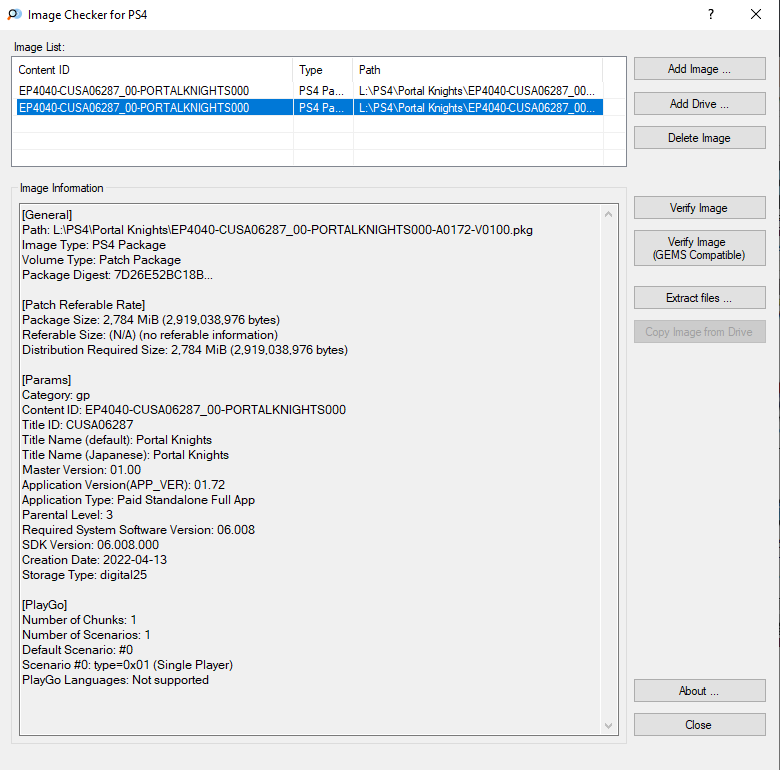This screenshot has height=770, width=780.
Task: Select the highlighted second image list row
Action: tap(309, 107)
